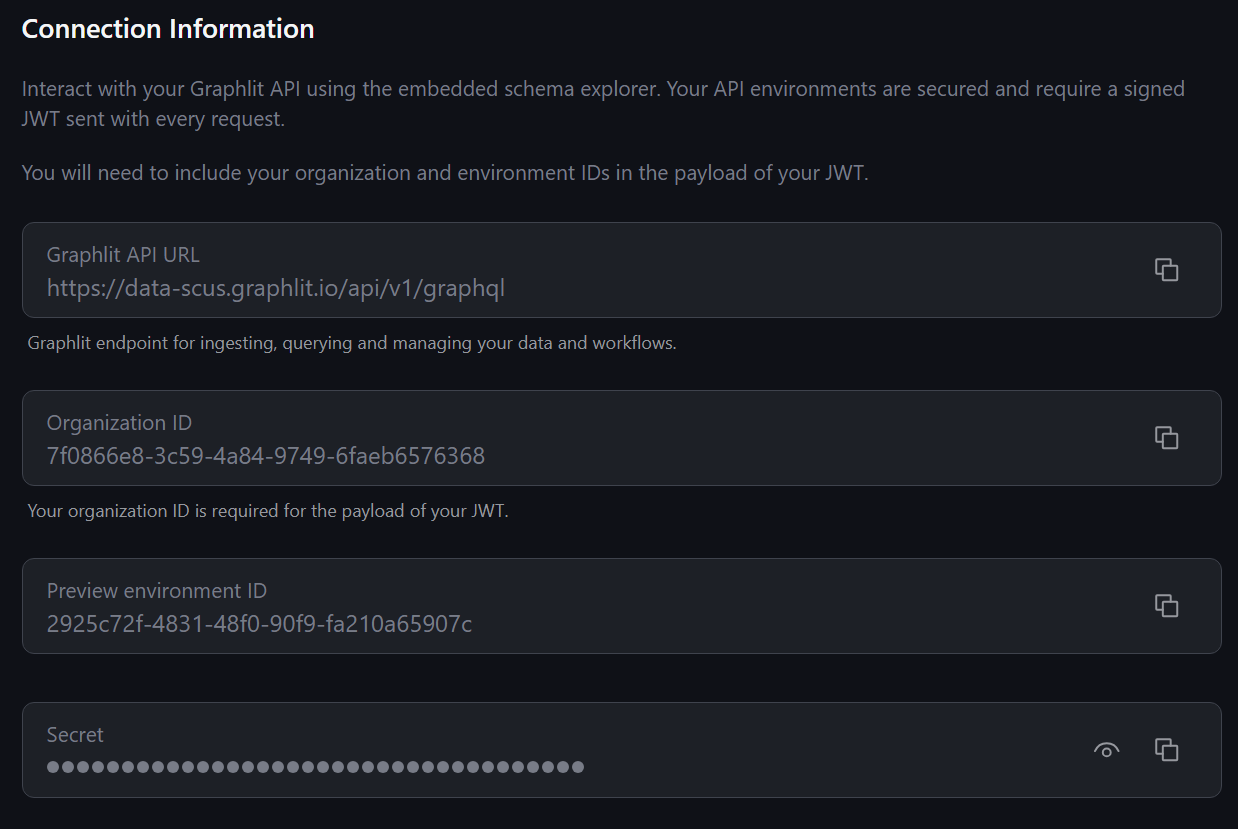This screenshot has height=829, width=1238.
Task: Click the 'Organization ID' field label
Action: click(119, 423)
